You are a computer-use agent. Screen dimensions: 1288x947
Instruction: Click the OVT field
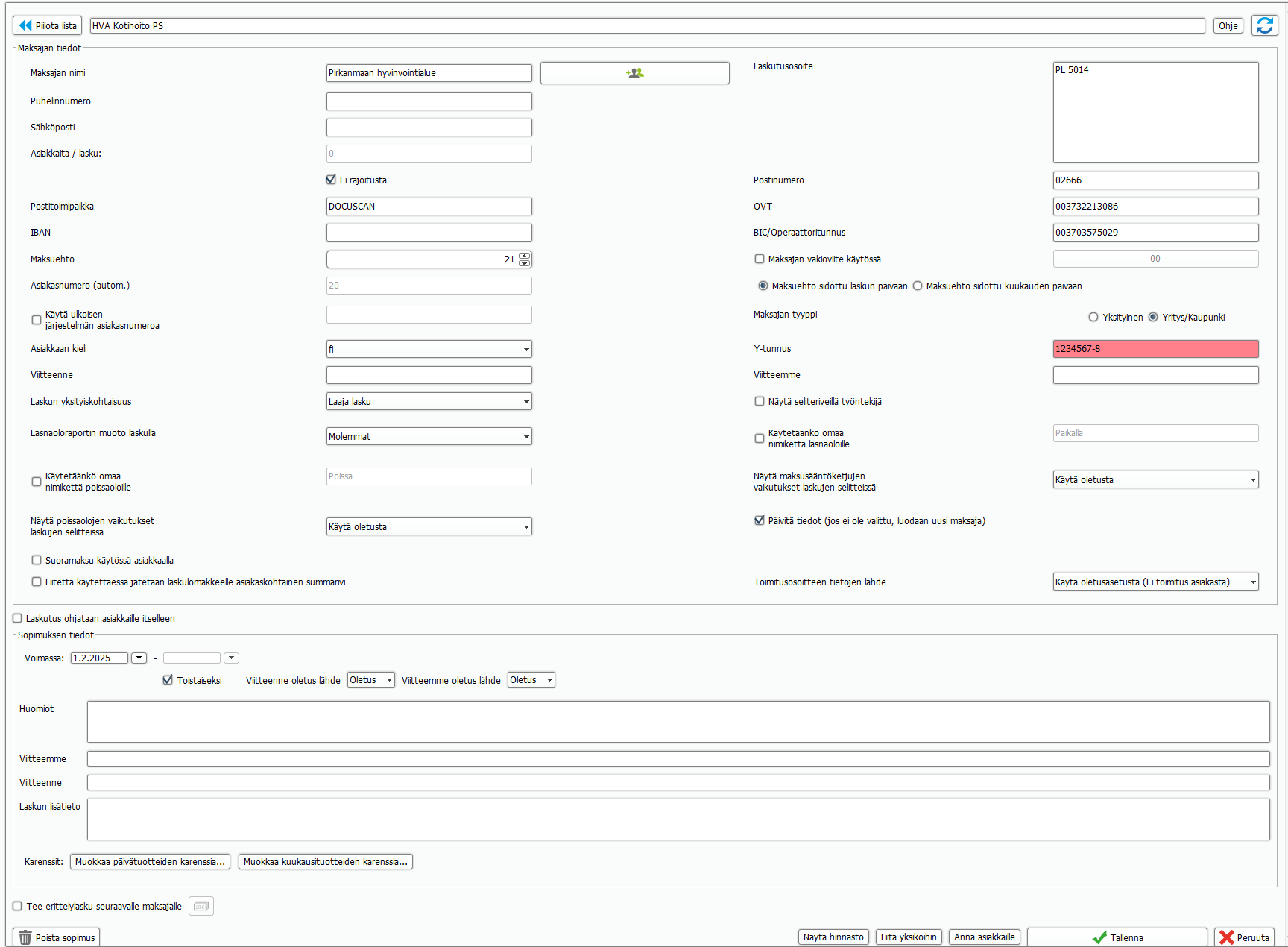[1155, 207]
